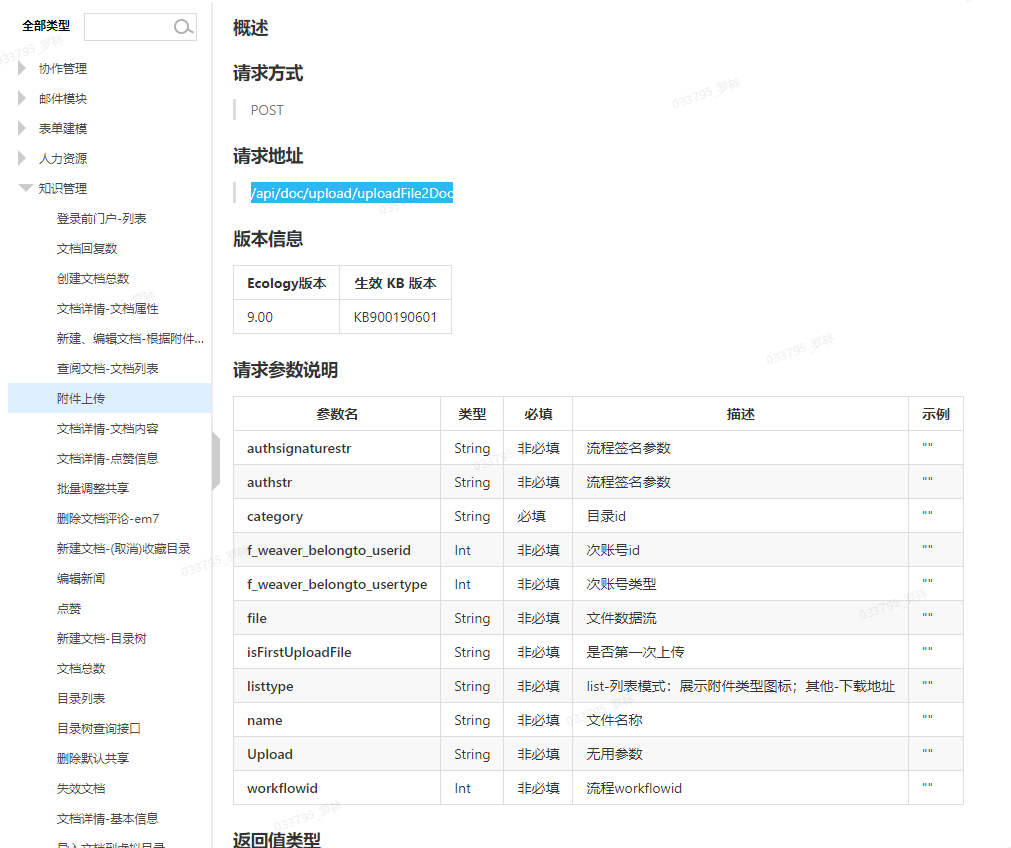Click the 参数名 table column header
This screenshot has width=1011, height=848.
point(337,414)
